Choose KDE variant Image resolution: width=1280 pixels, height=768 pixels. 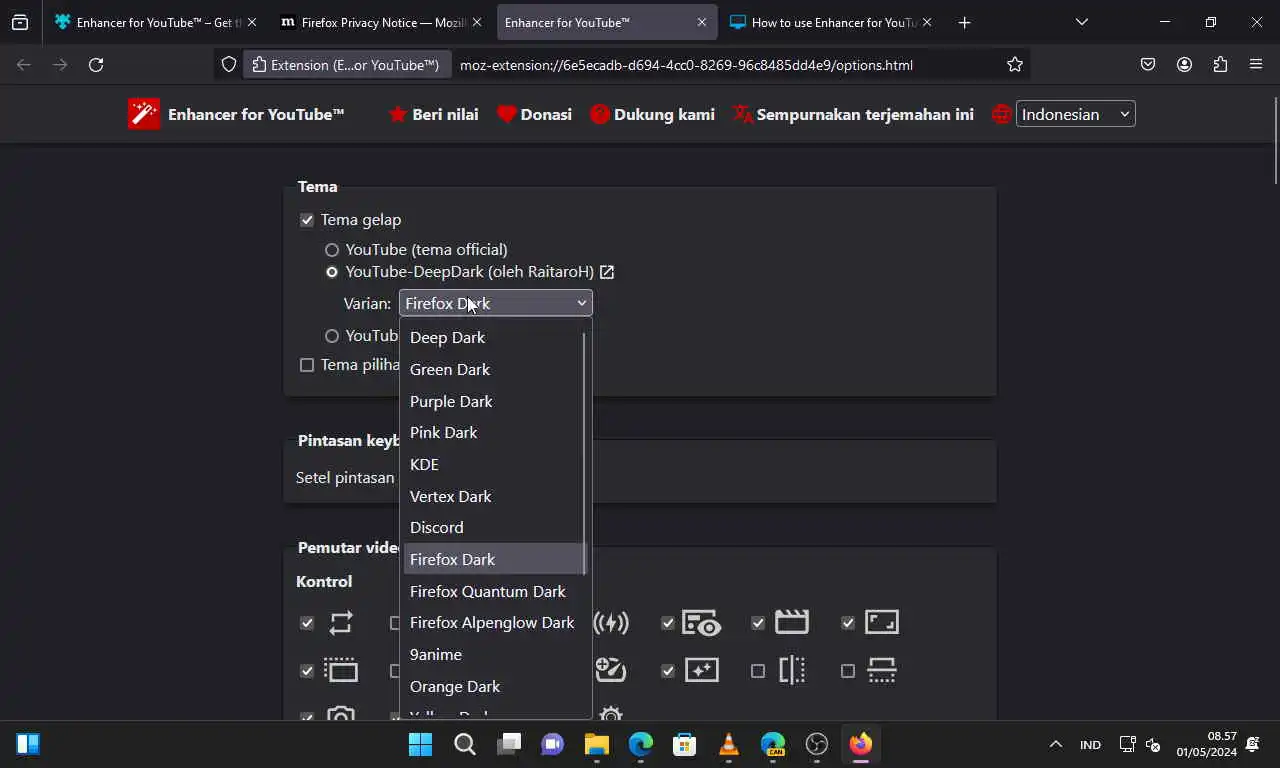click(494, 465)
